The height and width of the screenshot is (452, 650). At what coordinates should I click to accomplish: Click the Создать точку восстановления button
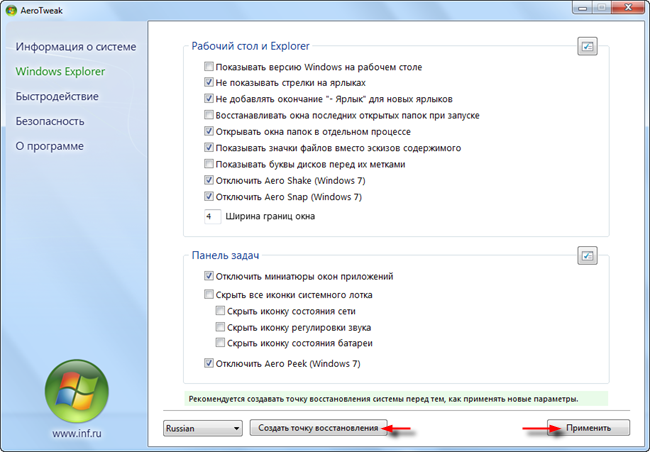pyautogui.click(x=318, y=428)
